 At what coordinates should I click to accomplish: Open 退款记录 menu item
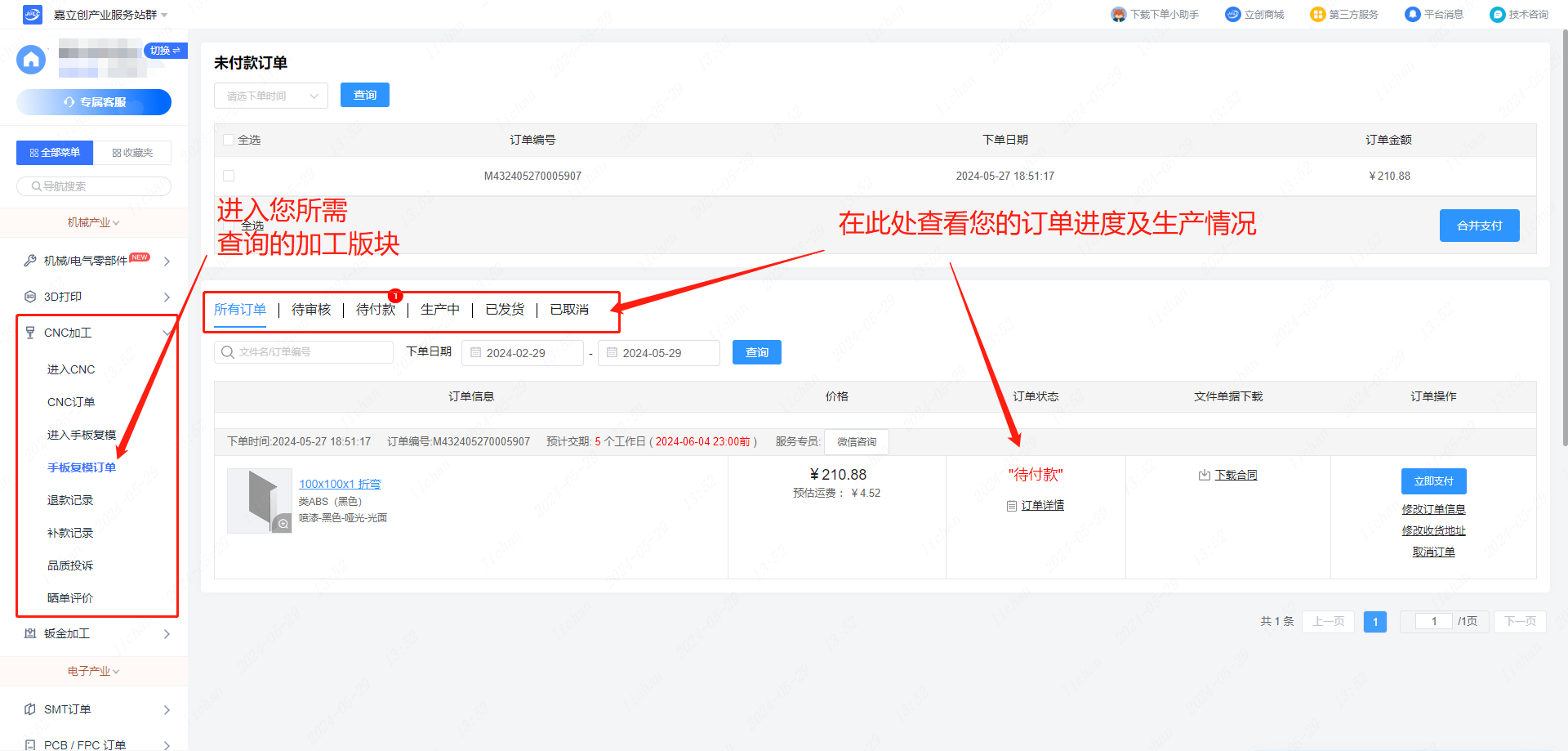click(x=70, y=500)
